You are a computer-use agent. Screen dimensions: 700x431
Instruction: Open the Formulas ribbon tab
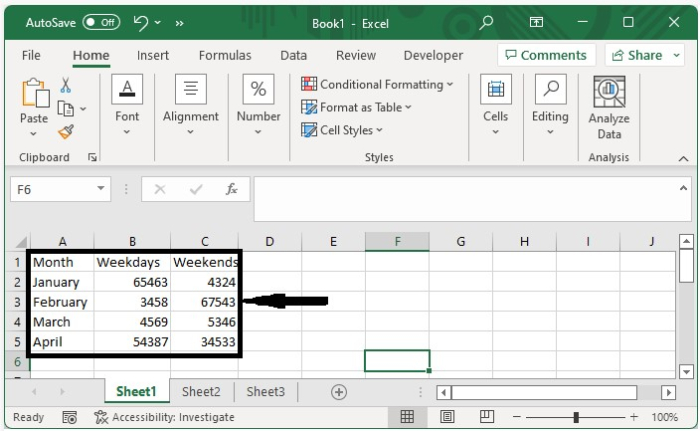pyautogui.click(x=225, y=56)
